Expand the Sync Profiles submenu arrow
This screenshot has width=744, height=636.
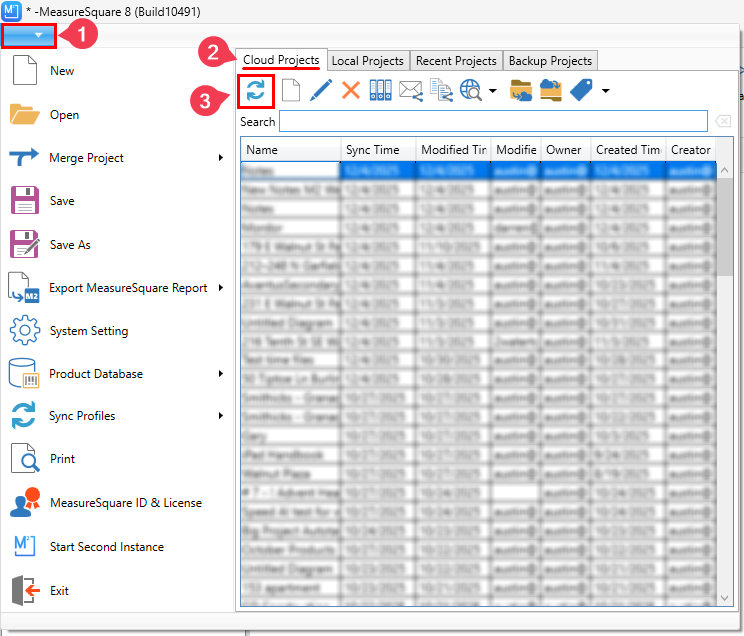(221, 416)
